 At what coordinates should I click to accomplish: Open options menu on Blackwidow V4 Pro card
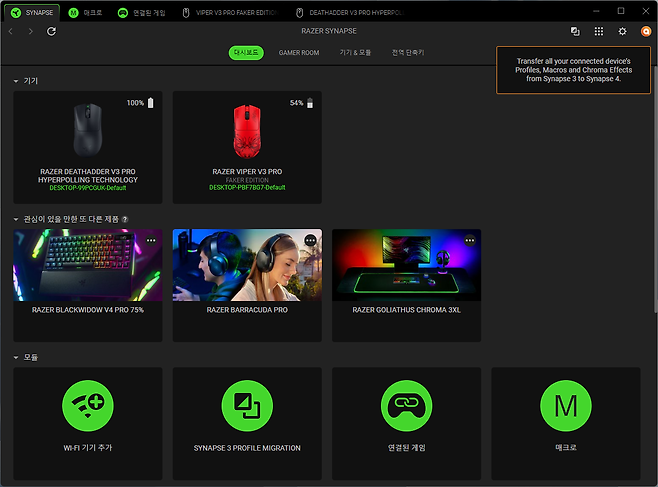point(151,240)
